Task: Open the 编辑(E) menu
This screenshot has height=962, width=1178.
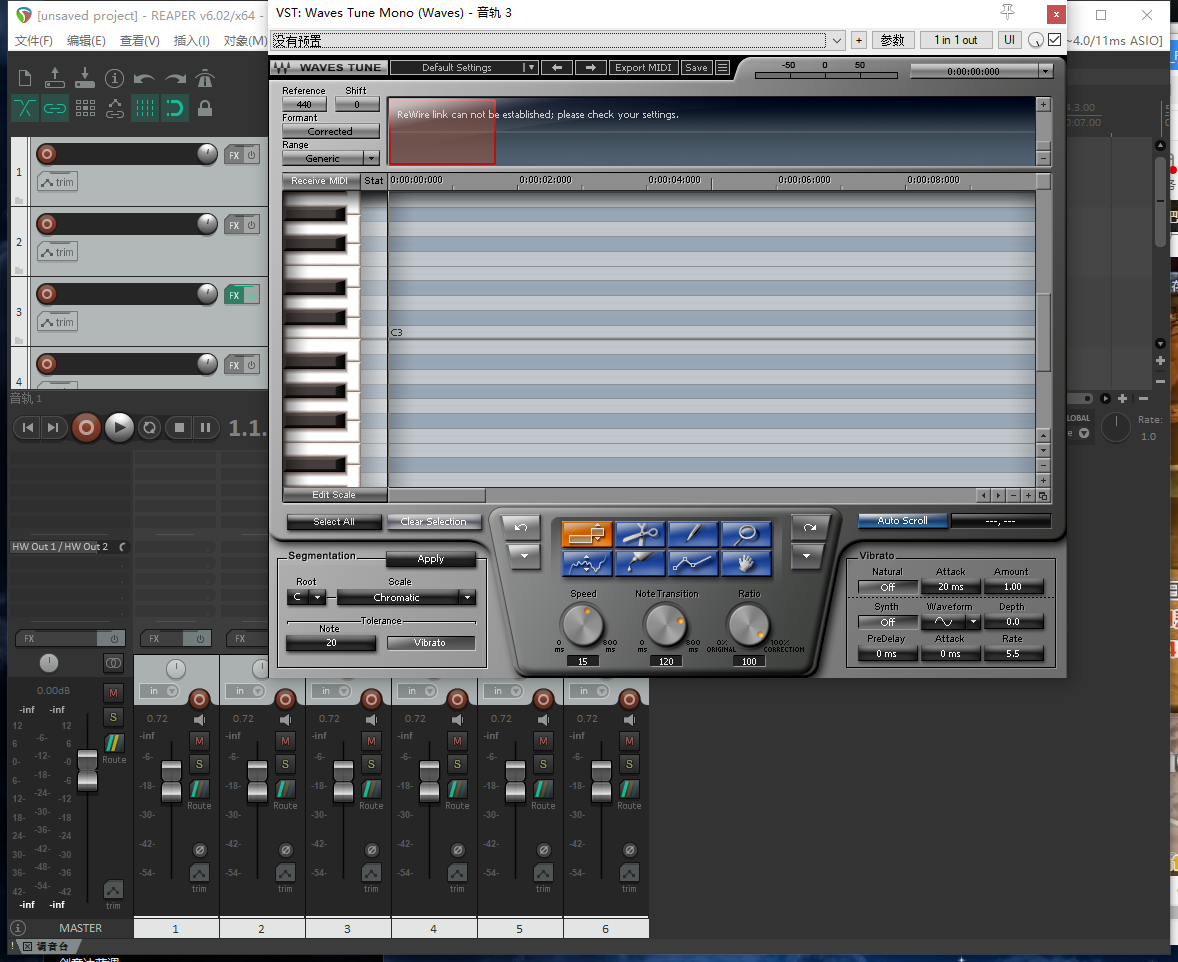Action: tap(86, 41)
